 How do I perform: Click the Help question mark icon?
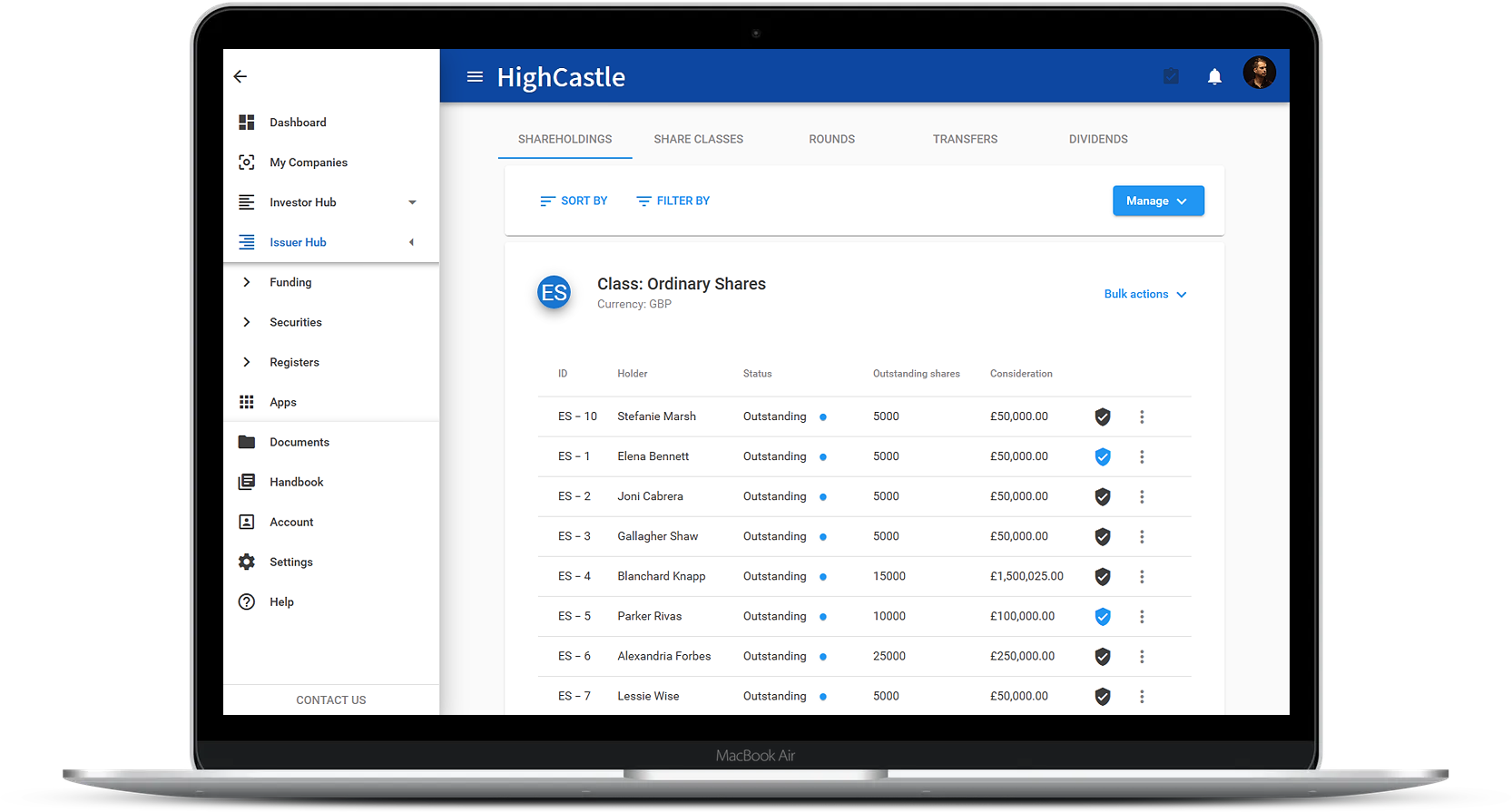click(246, 602)
